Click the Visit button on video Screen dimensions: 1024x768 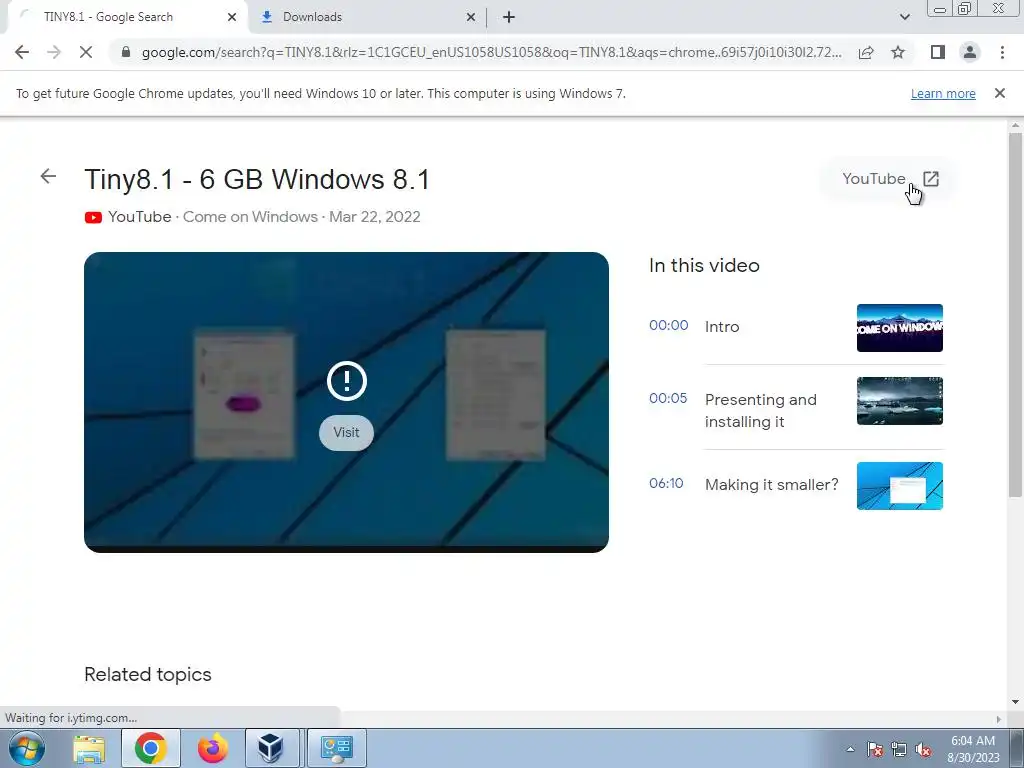pyautogui.click(x=346, y=432)
